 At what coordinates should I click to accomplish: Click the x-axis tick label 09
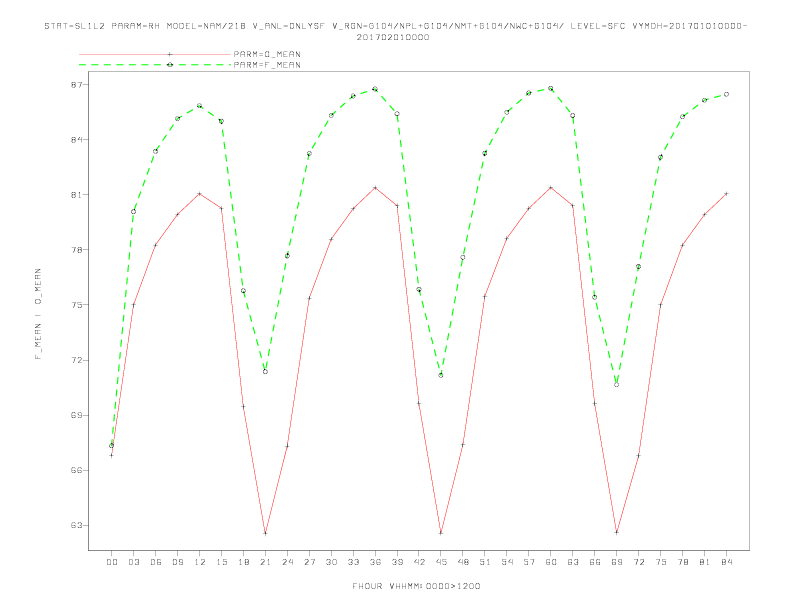(178, 562)
